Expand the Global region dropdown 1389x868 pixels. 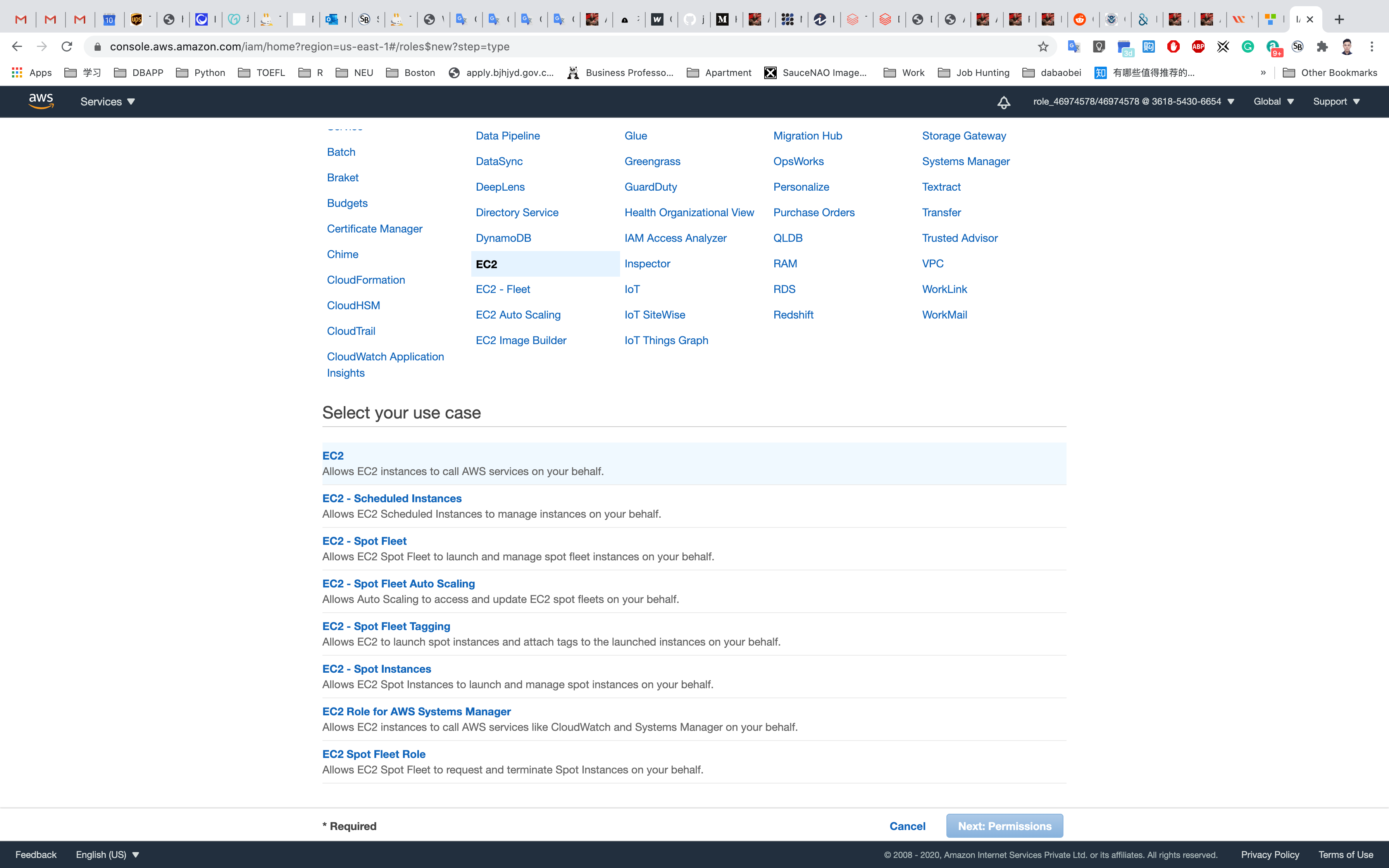pos(1273,102)
